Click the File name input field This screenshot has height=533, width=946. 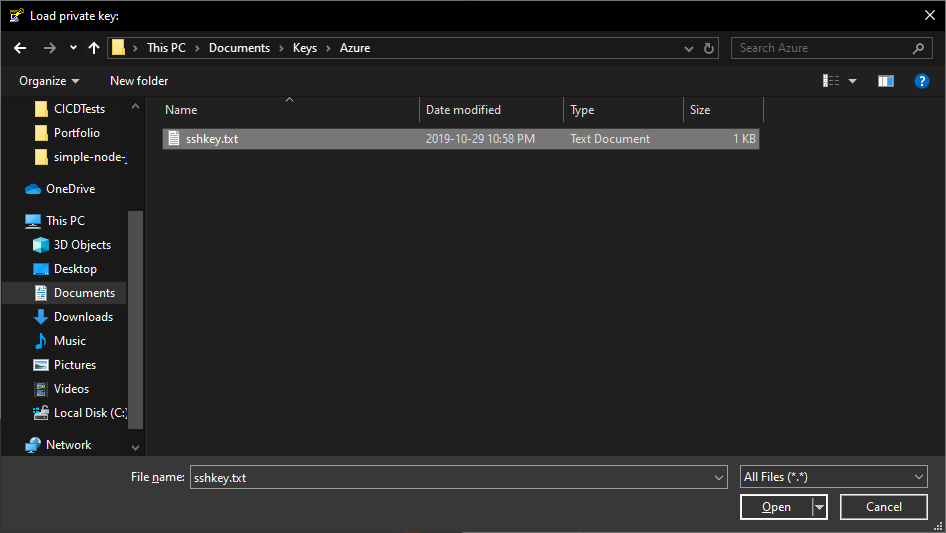coord(451,477)
